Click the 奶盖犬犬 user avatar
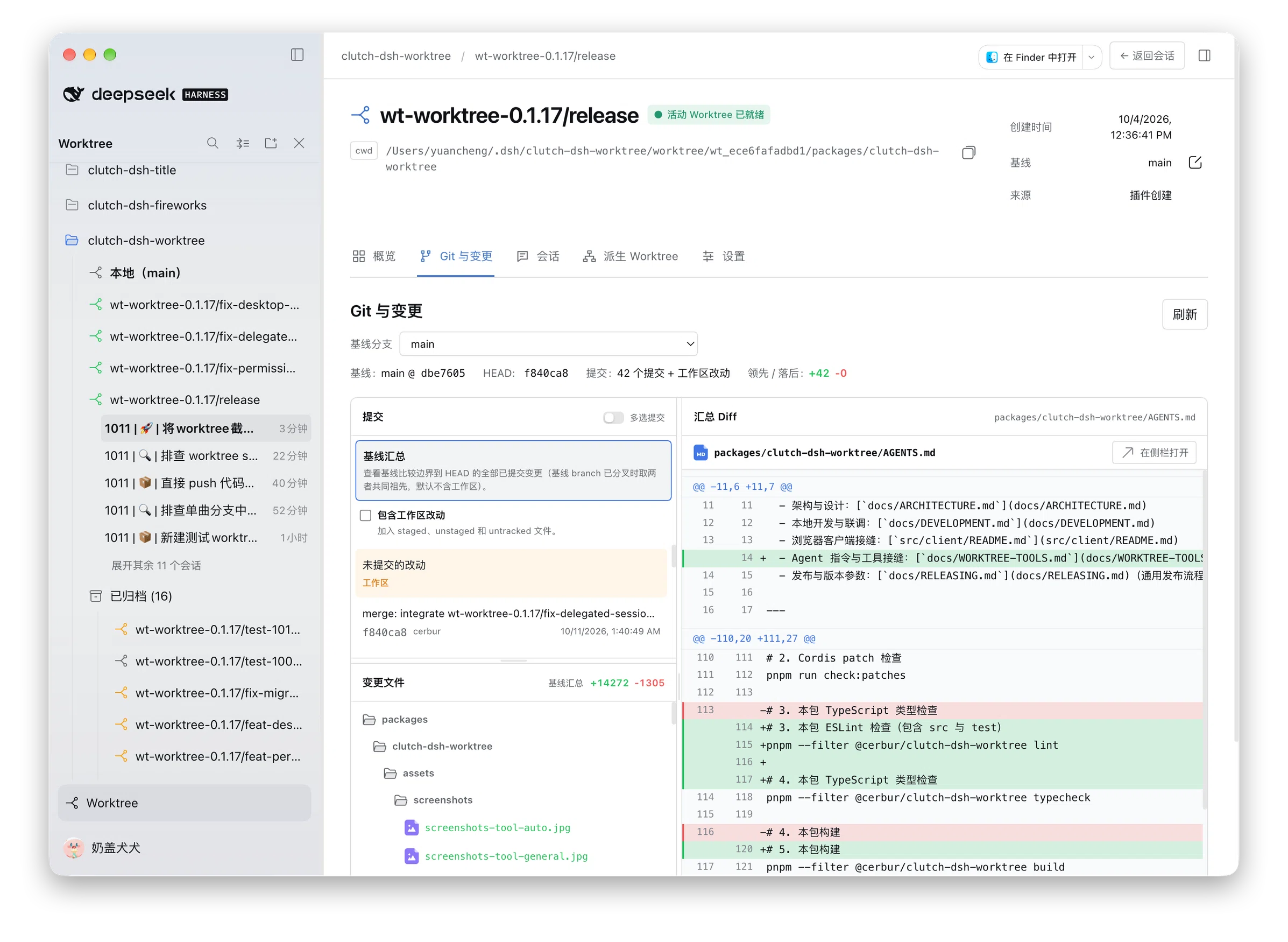This screenshot has width=1288, height=942. 74,848
